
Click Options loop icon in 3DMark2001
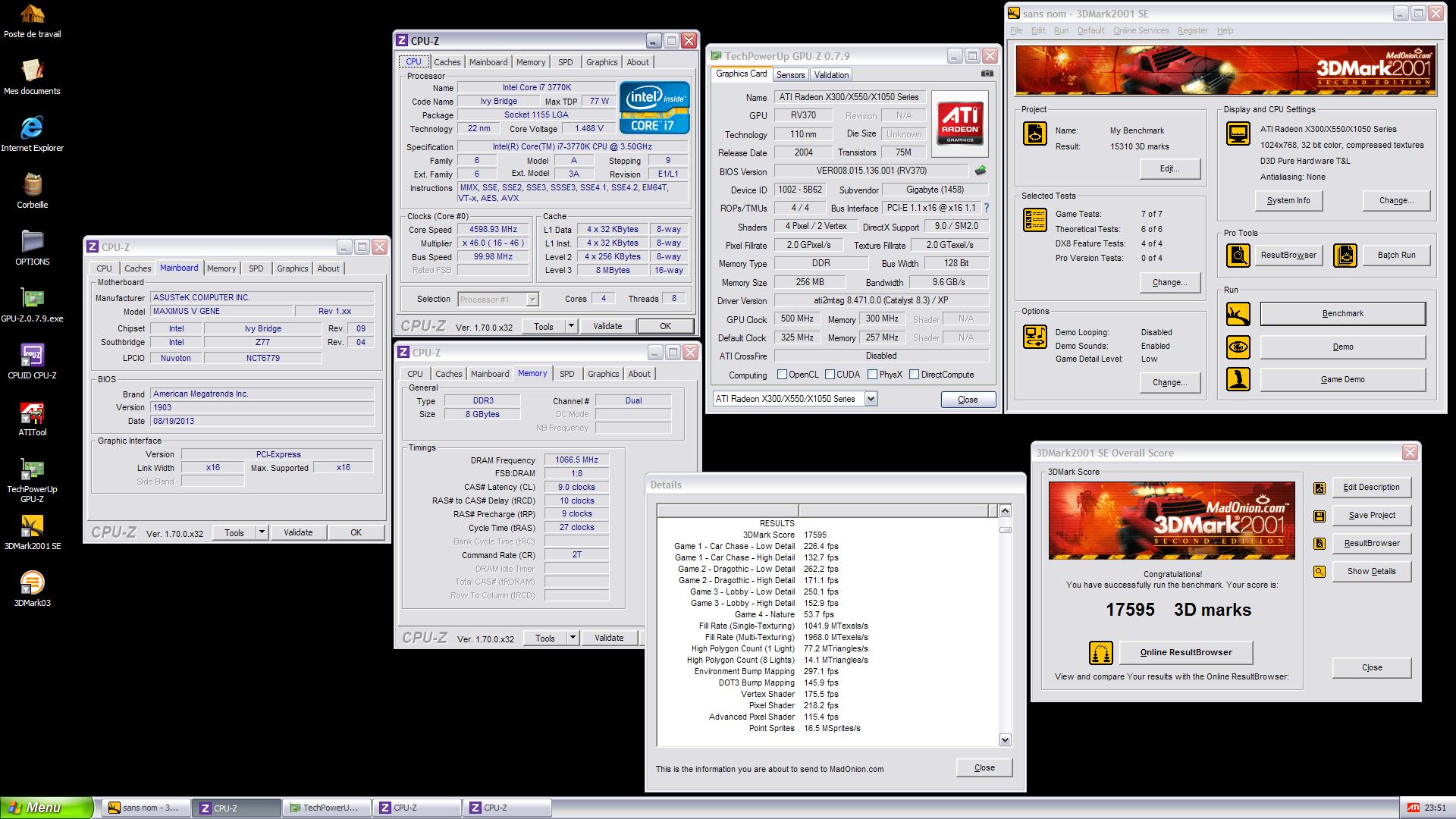(1035, 336)
